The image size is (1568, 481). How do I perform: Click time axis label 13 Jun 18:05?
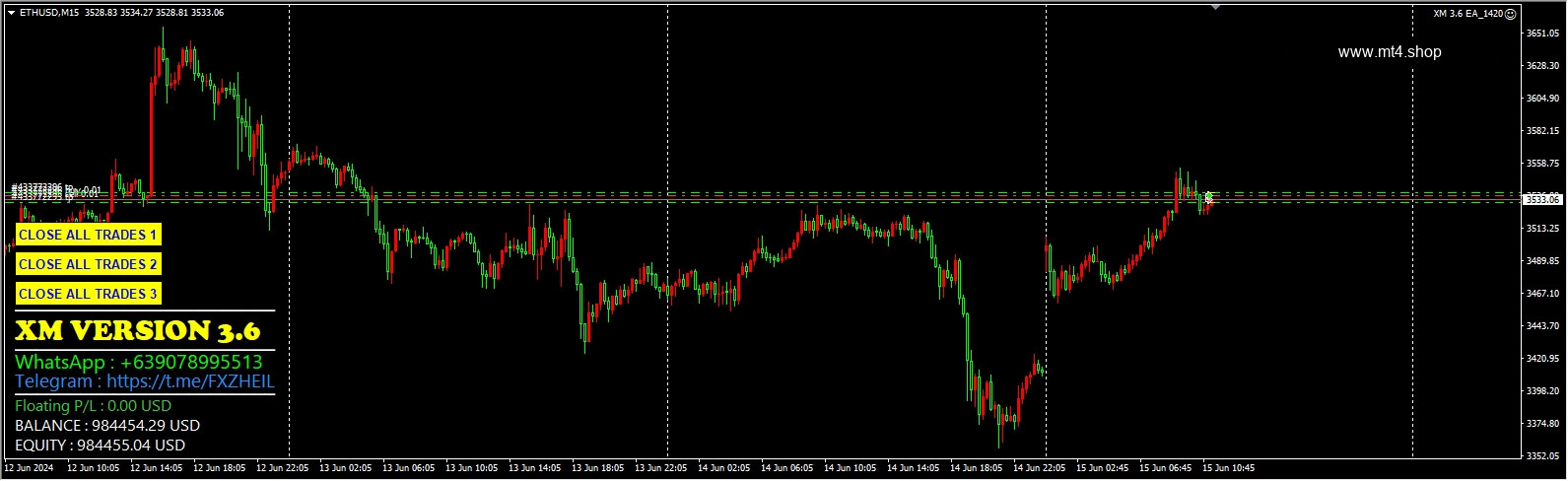click(x=597, y=469)
